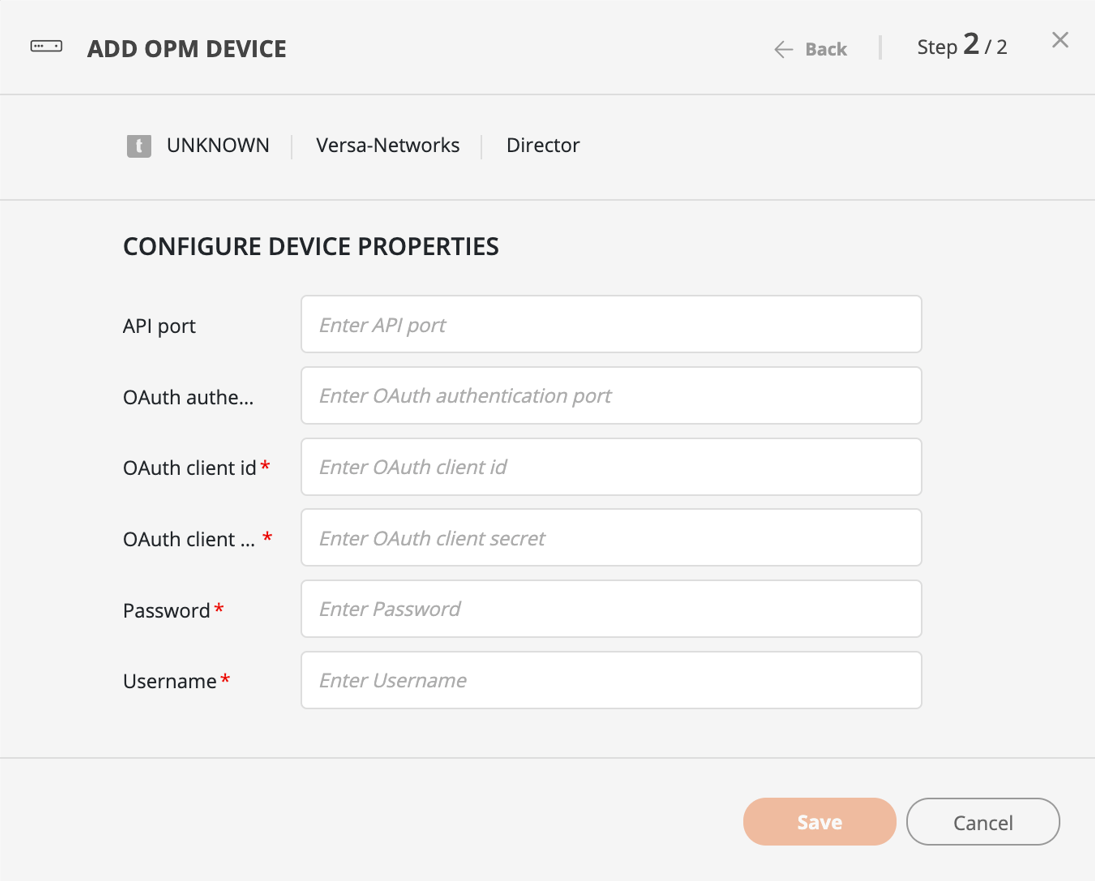Click the Password field label

166,610
